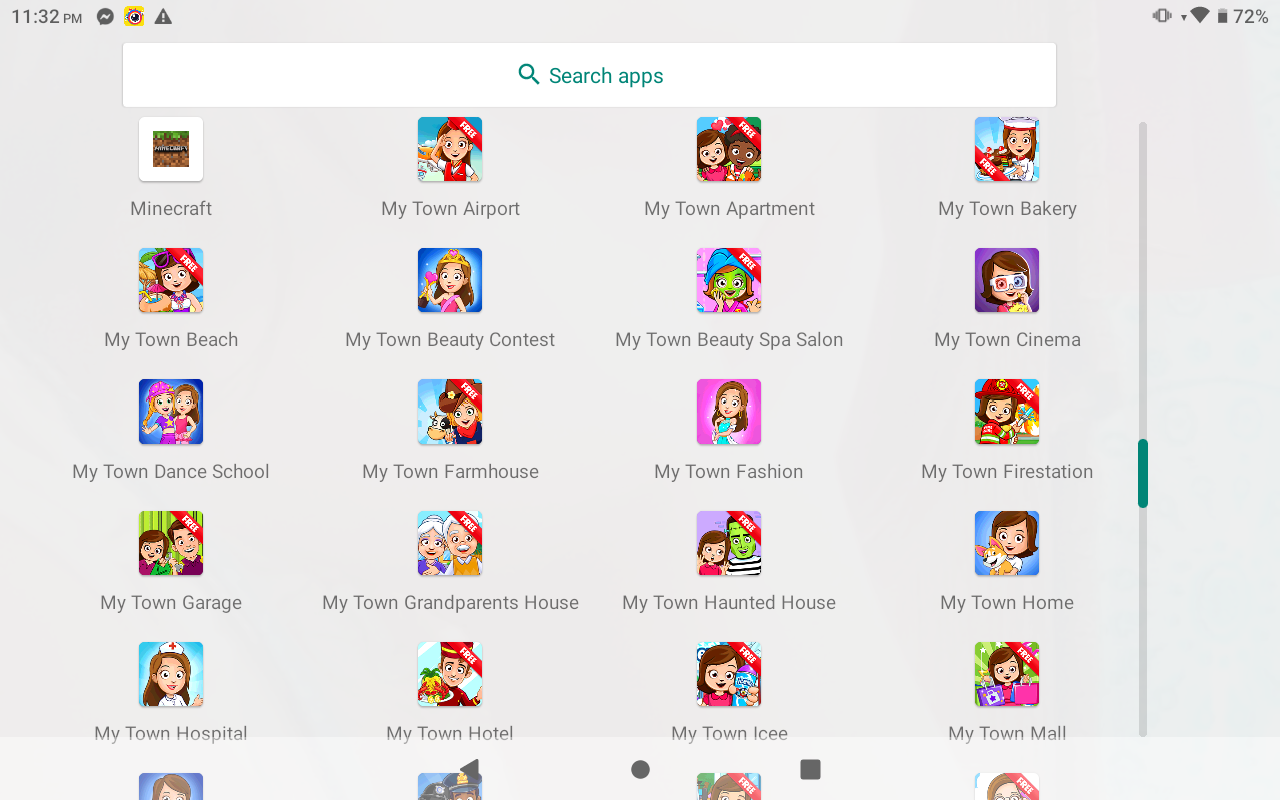The image size is (1280, 800).
Task: Tap the "My Town Icee" label
Action: [729, 734]
